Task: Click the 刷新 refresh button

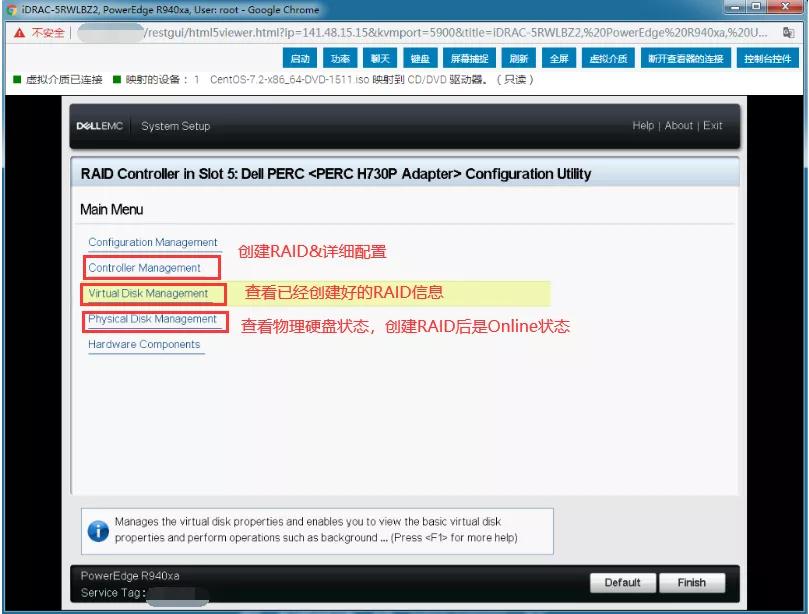Action: click(x=519, y=58)
